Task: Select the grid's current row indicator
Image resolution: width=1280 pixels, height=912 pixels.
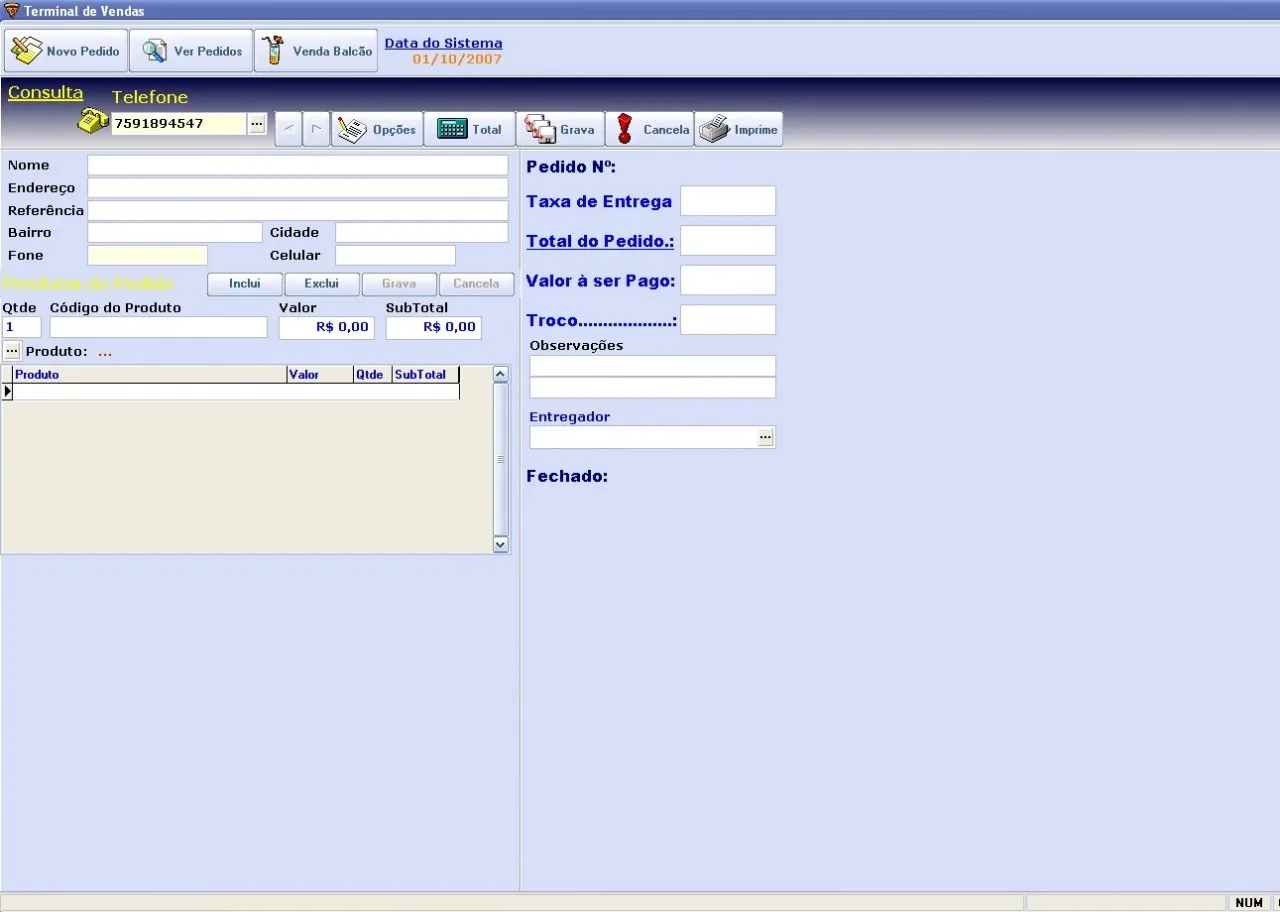Action: [7, 392]
